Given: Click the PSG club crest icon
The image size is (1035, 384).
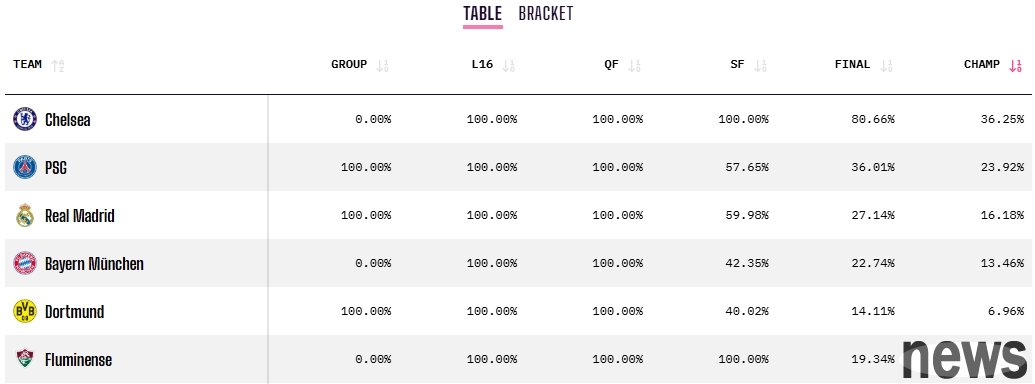Looking at the screenshot, I should 25,168.
